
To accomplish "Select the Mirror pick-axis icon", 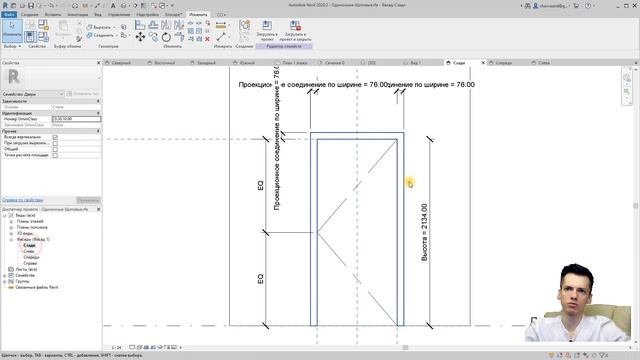I will [166, 25].
